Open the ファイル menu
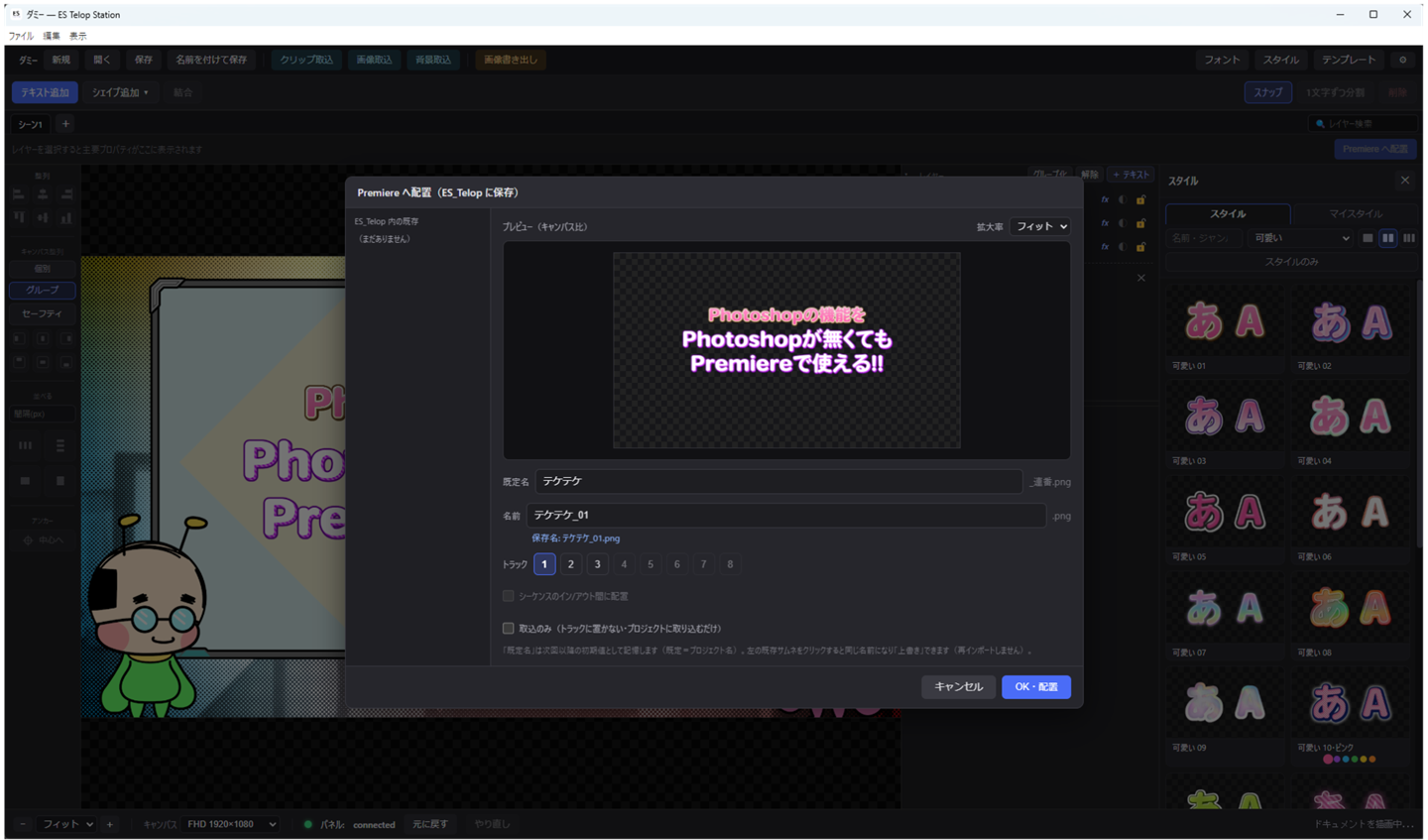This screenshot has width=1428, height=840. (21, 36)
